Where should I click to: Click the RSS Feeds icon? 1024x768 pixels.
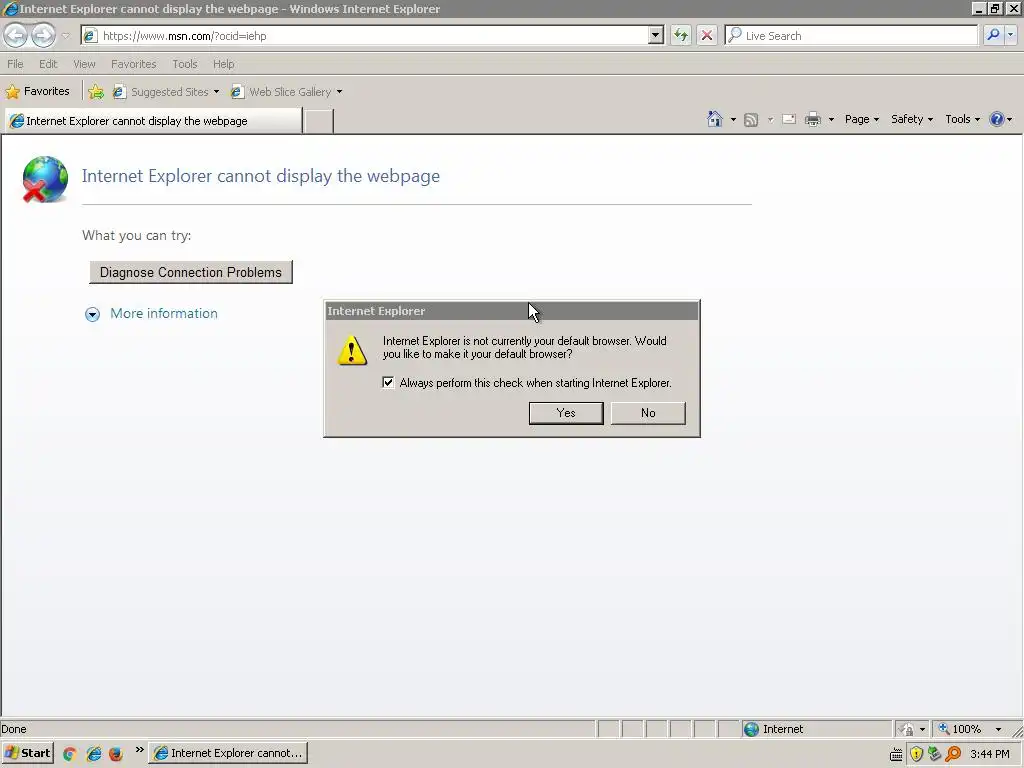coord(751,120)
